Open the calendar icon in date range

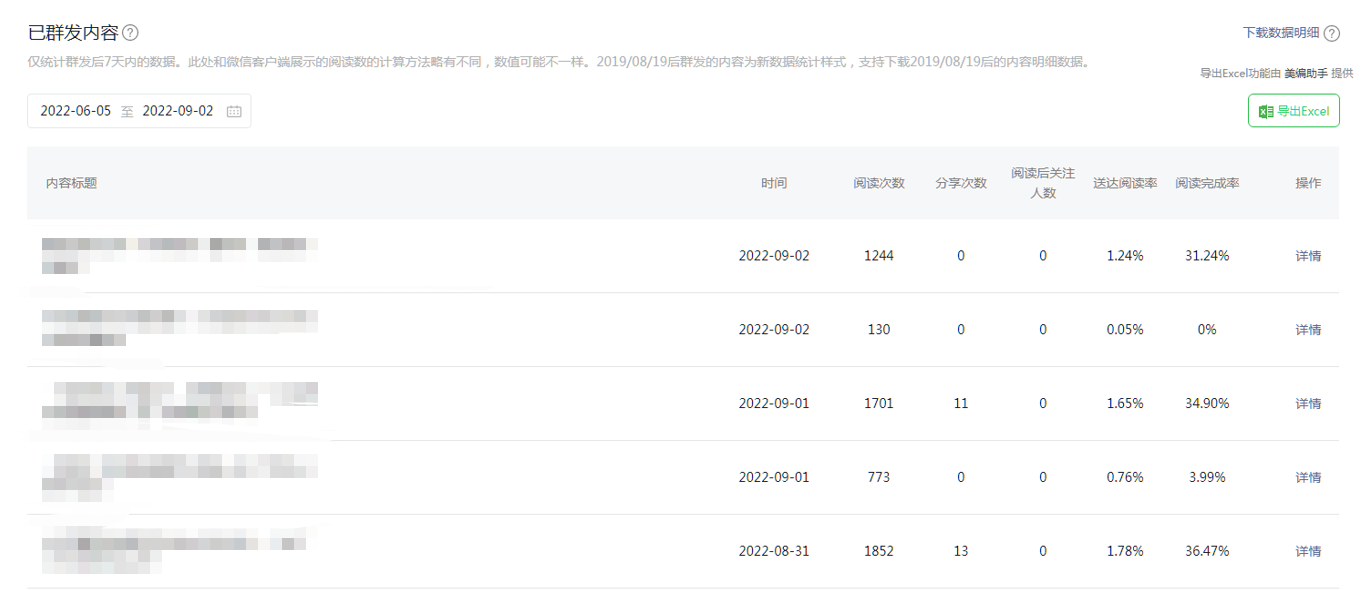coord(234,111)
